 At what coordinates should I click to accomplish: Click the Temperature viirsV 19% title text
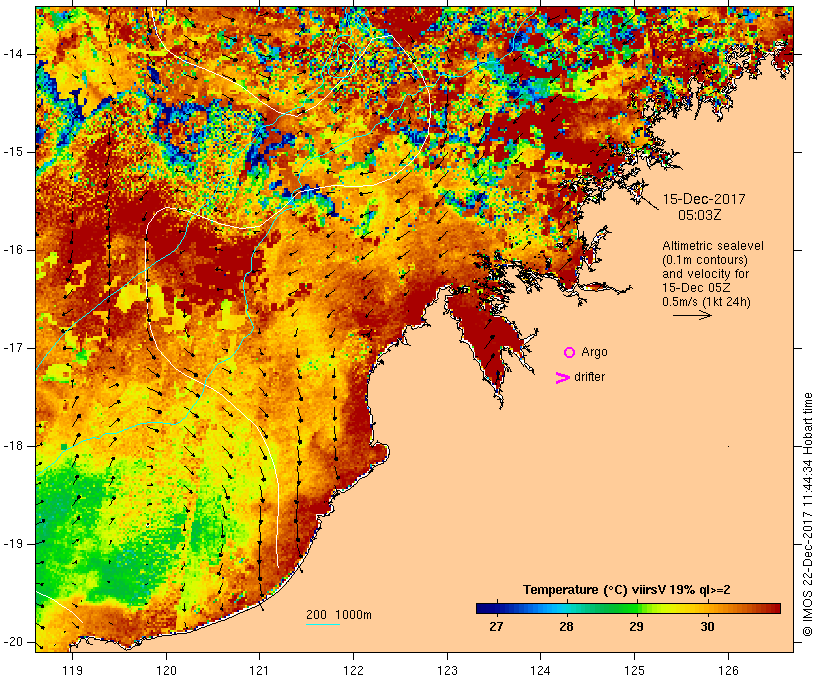click(x=627, y=590)
